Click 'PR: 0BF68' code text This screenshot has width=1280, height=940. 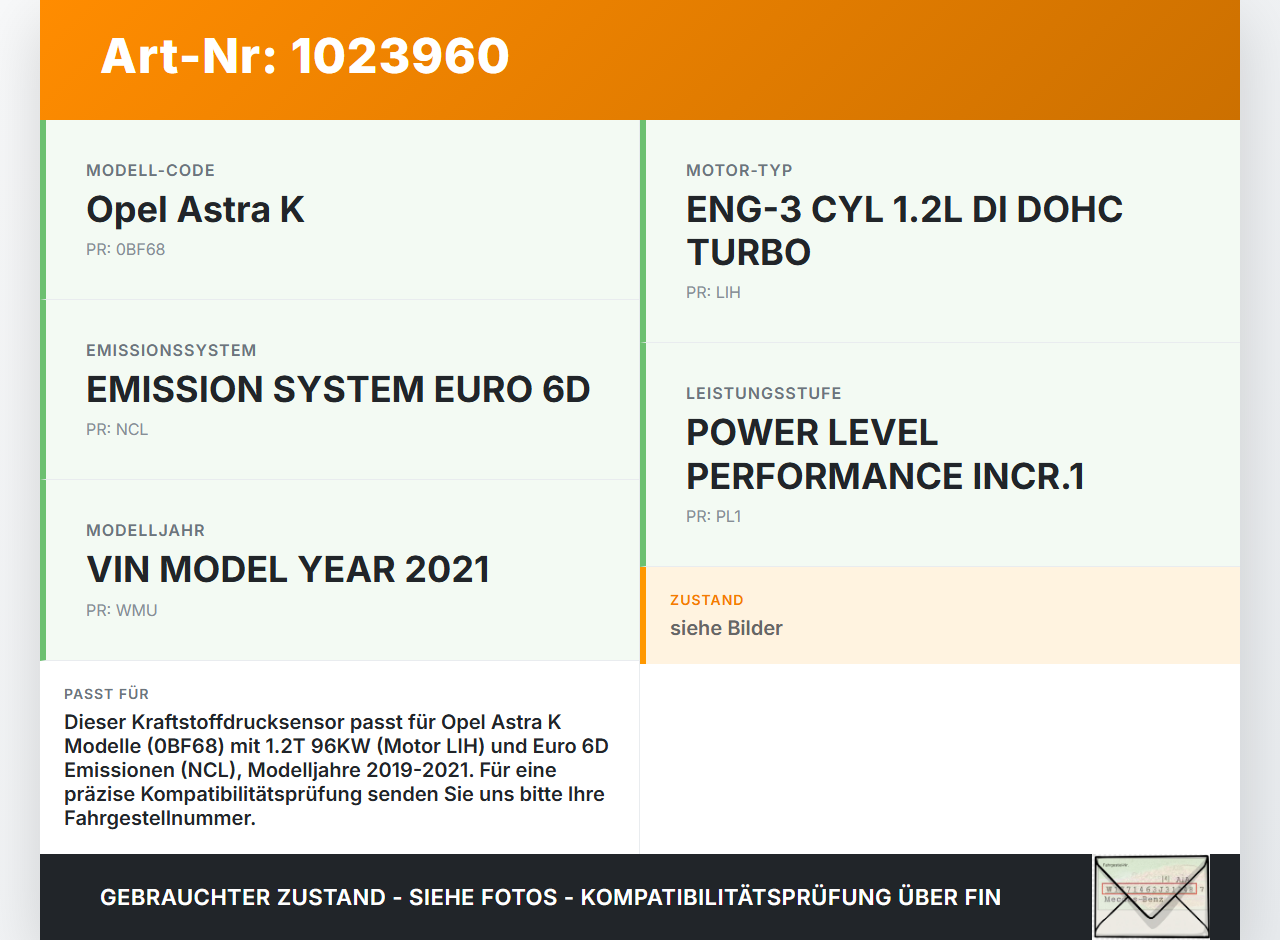125,250
